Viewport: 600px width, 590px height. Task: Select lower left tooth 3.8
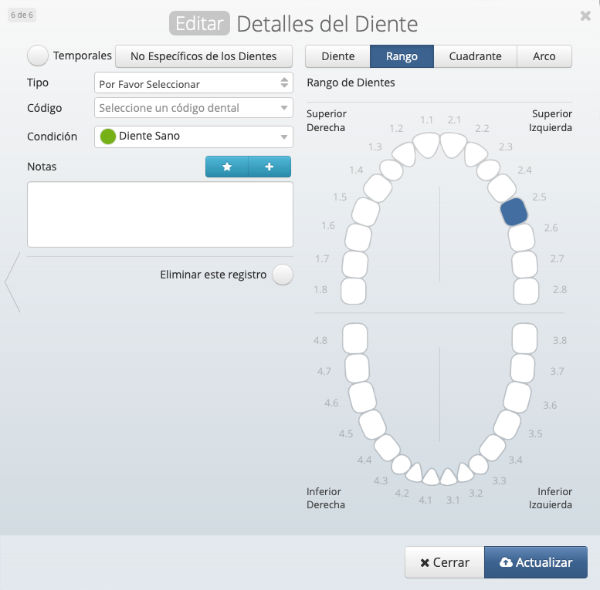tap(525, 339)
